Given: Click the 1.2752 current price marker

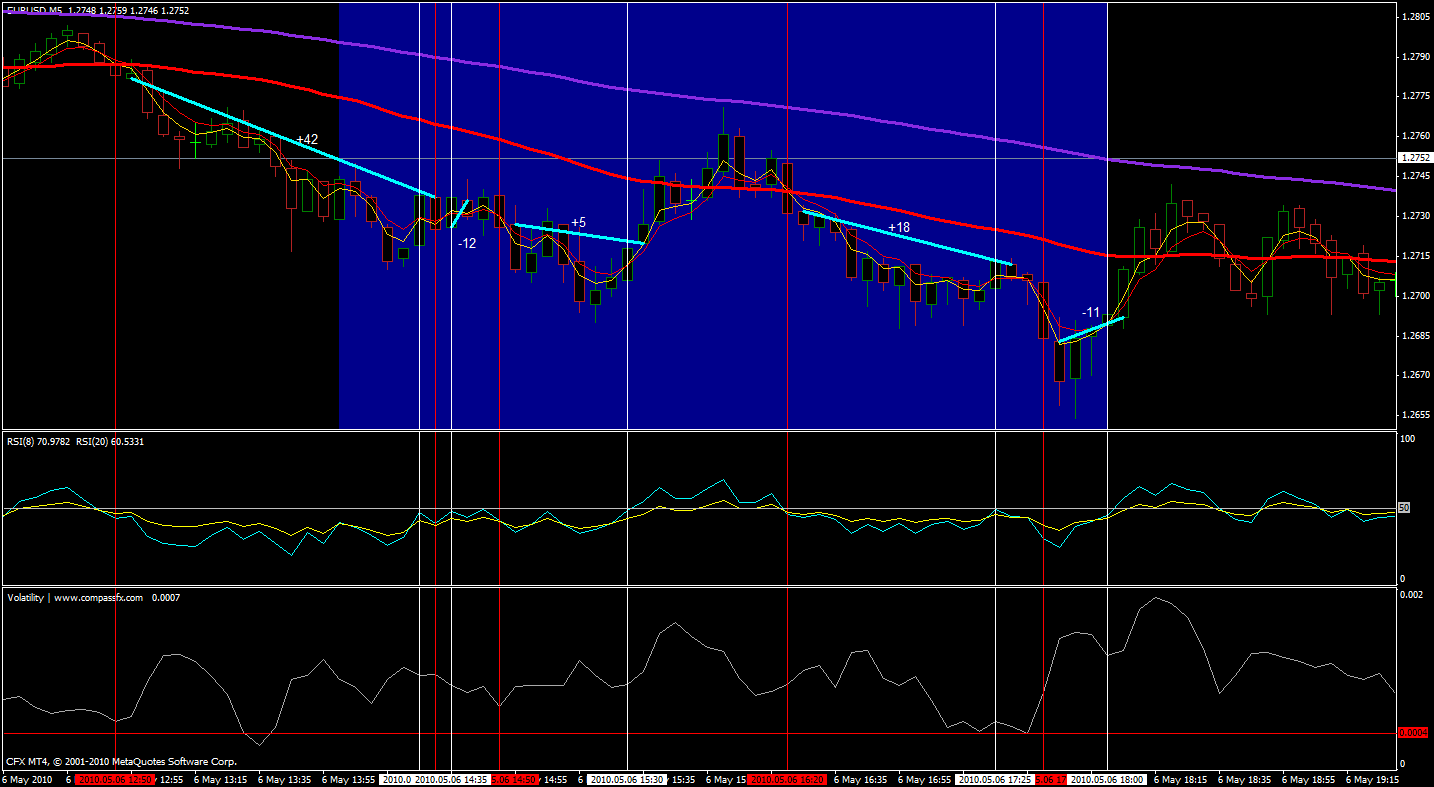Looking at the screenshot, I should 1414,158.
